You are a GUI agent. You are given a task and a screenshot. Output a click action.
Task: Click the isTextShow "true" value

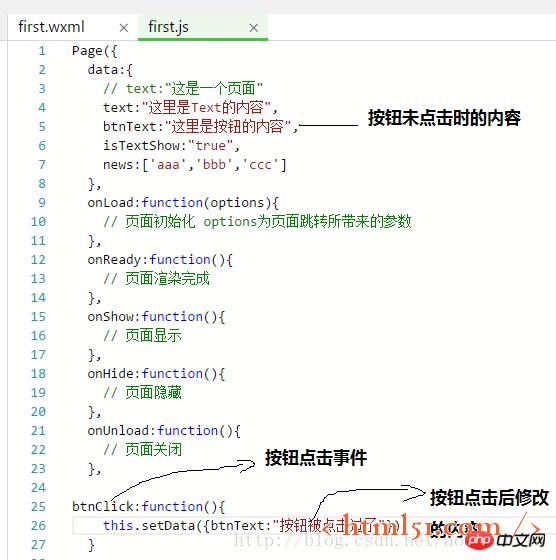click(210, 146)
